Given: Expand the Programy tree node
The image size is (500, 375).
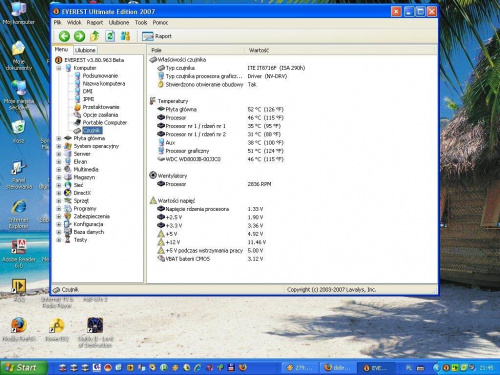Looking at the screenshot, I should point(59,209).
